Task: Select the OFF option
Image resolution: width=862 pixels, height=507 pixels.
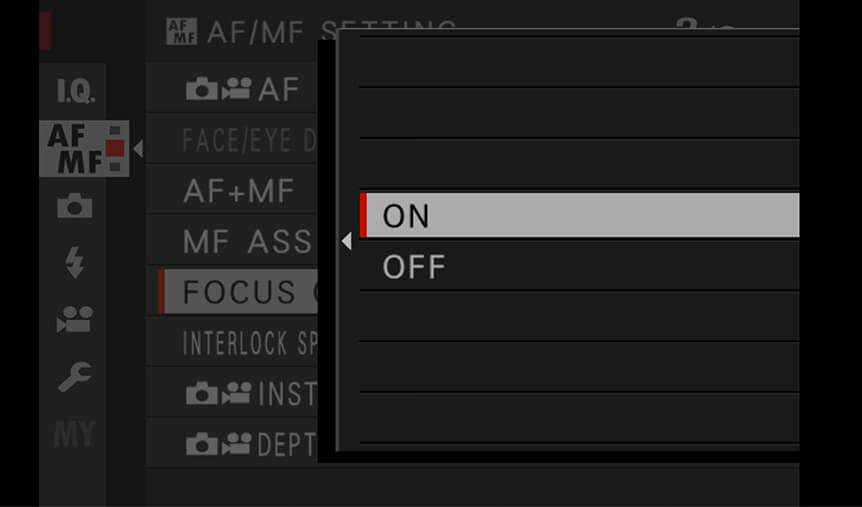Action: 579,267
